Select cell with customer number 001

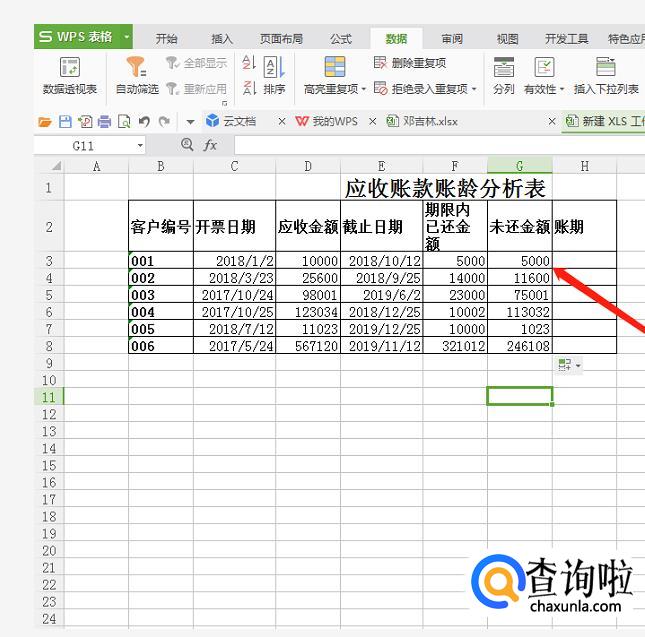point(161,261)
